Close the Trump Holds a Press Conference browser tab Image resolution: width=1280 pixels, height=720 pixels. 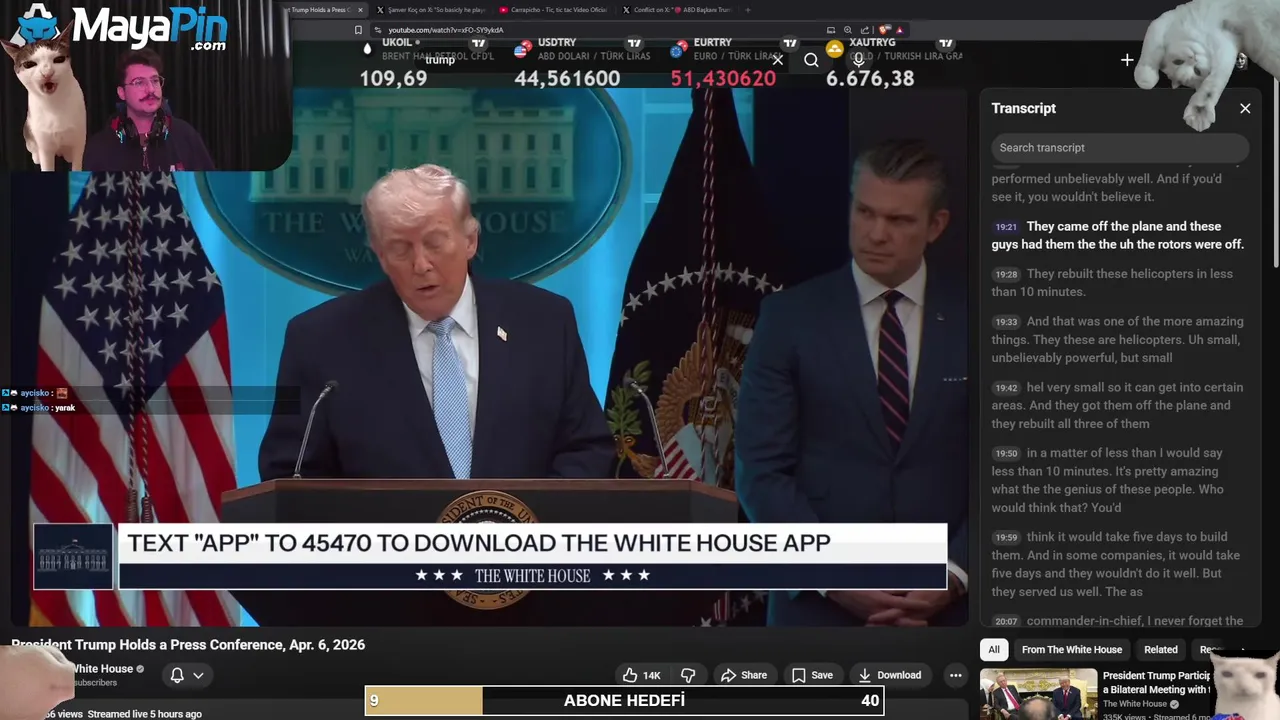(x=361, y=10)
